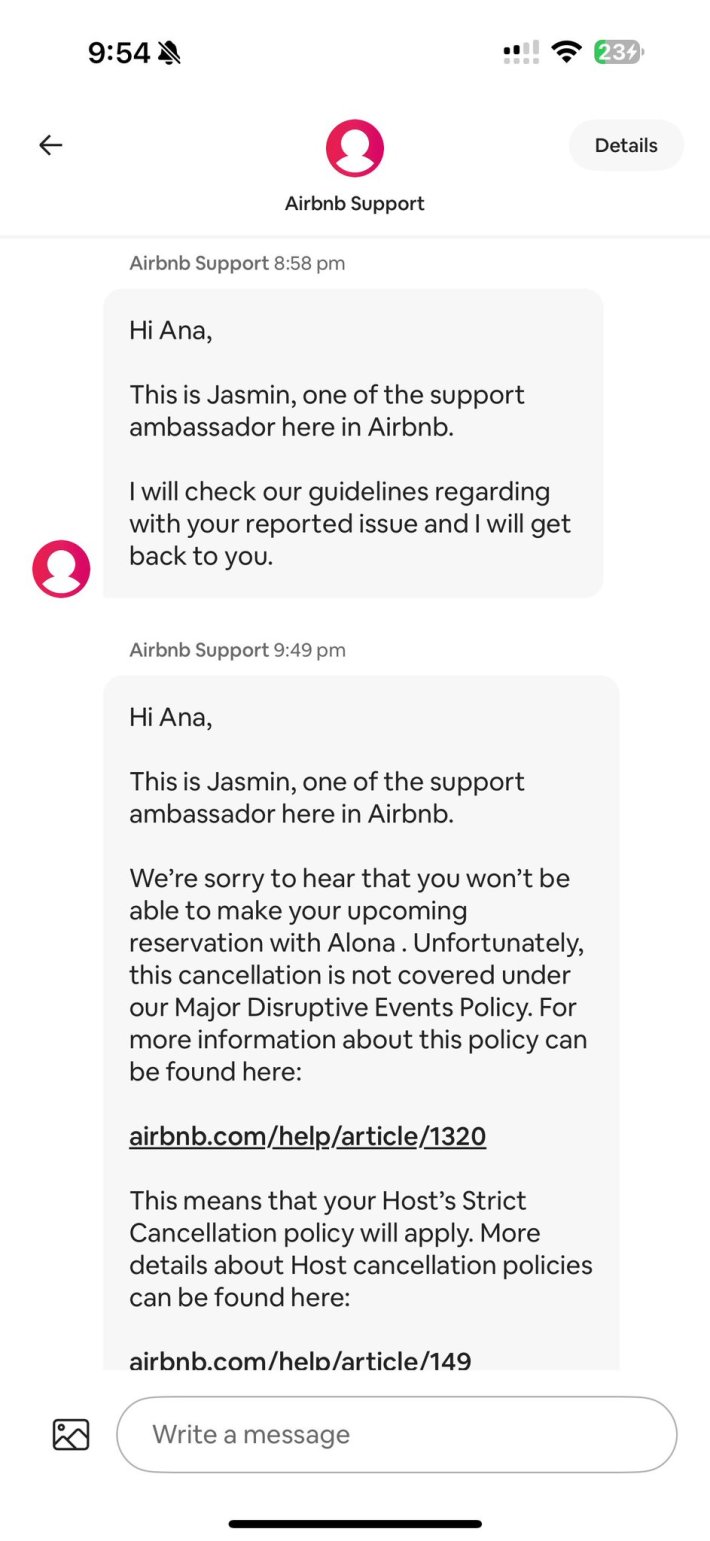This screenshot has width=710, height=1541.
Task: Tap the first message about checking guidelines
Action: coord(353,443)
